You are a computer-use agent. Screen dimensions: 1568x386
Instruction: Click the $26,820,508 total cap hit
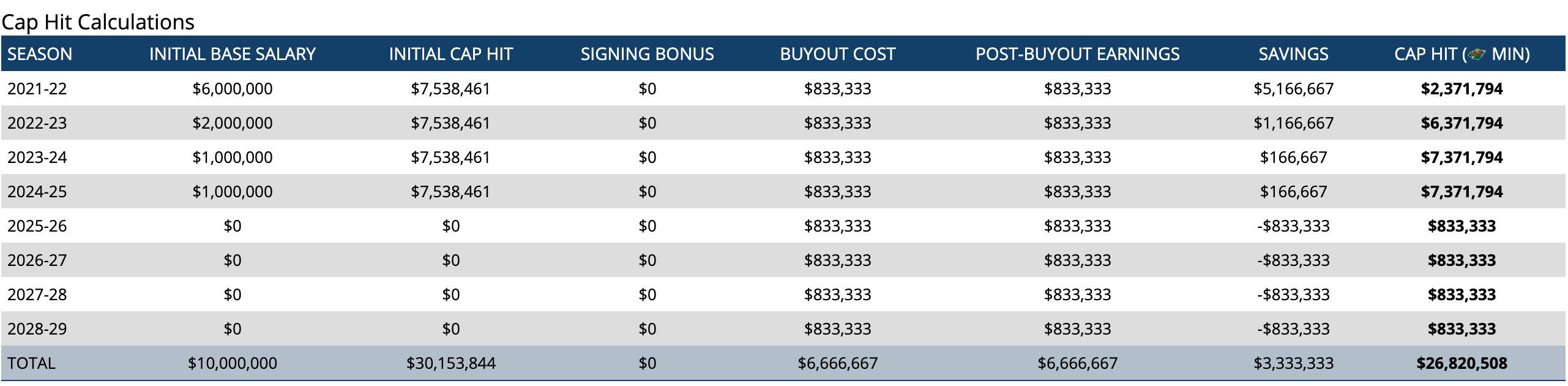click(1462, 363)
